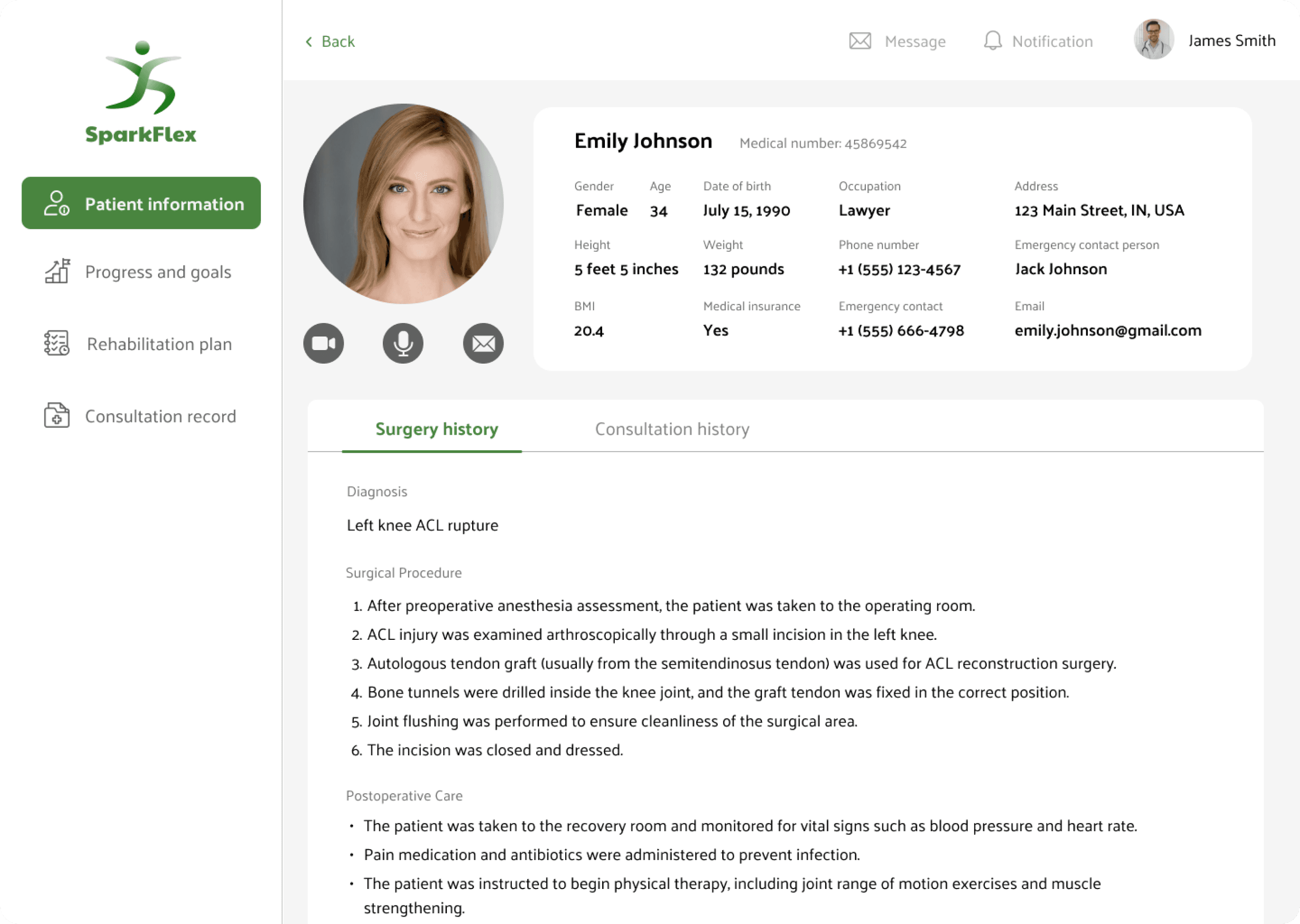This screenshot has width=1300, height=924.
Task: Click the round email icon under photo
Action: 483,344
